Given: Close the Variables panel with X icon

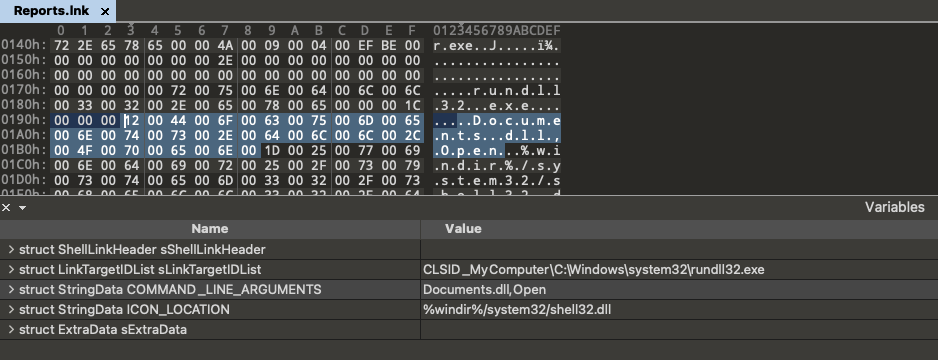Looking at the screenshot, I should click(6, 208).
